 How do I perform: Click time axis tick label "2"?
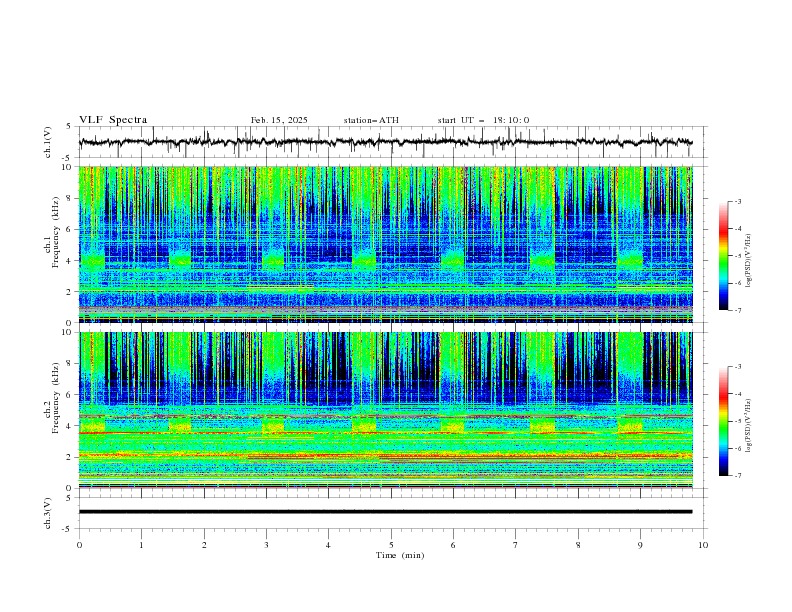[x=204, y=545]
